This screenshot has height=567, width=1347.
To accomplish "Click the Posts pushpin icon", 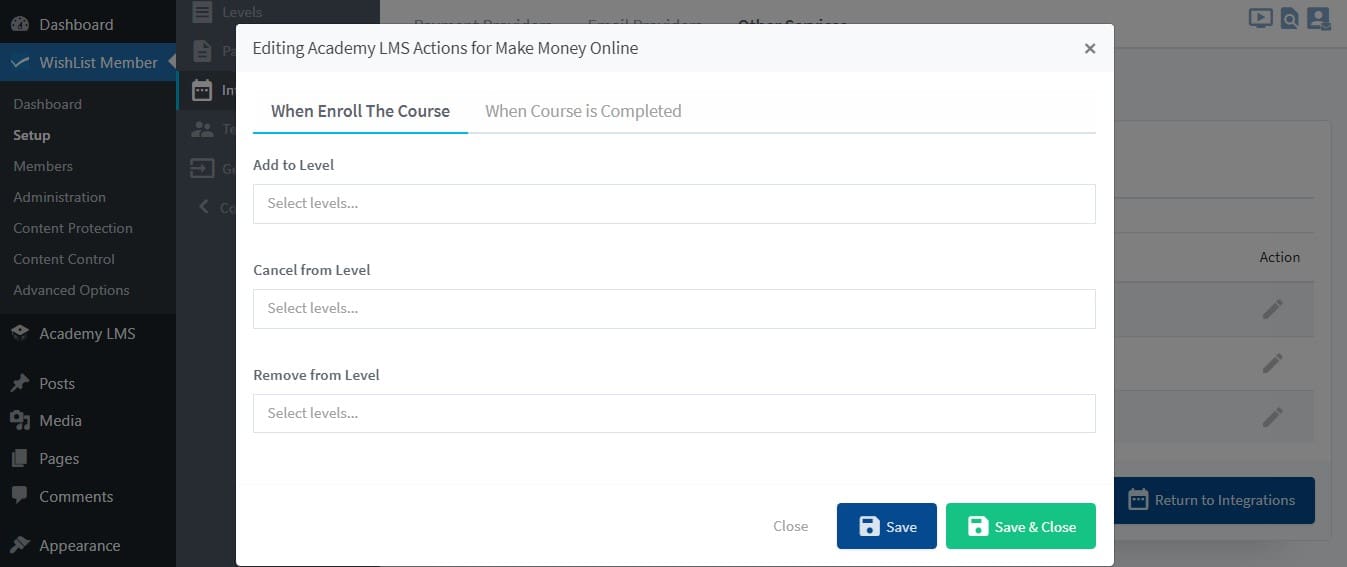I will [19, 383].
